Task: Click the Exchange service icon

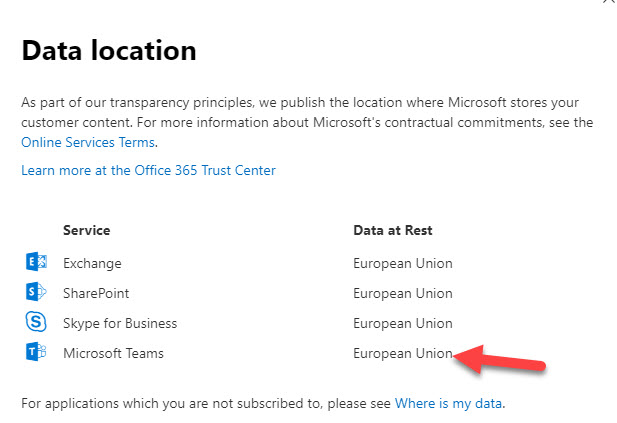Action: pyautogui.click(x=36, y=262)
